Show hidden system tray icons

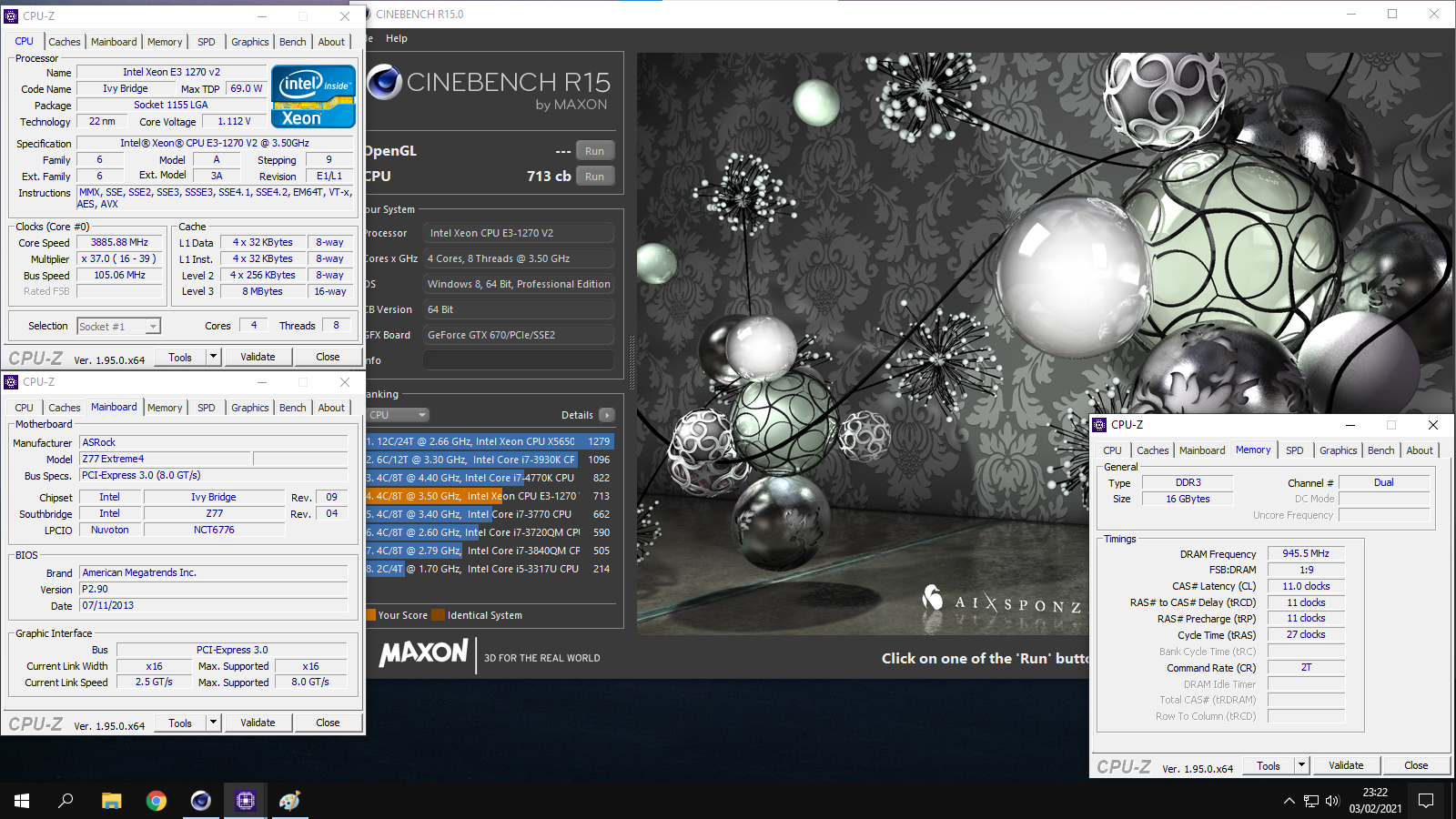tap(1289, 801)
